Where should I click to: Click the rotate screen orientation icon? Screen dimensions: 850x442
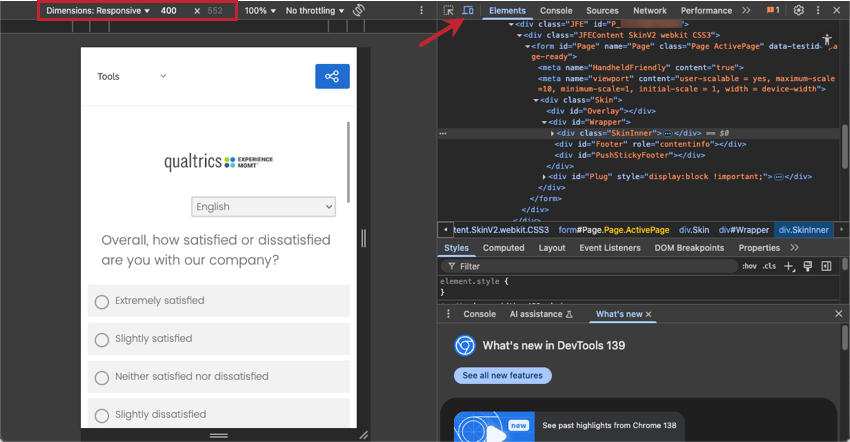359,11
